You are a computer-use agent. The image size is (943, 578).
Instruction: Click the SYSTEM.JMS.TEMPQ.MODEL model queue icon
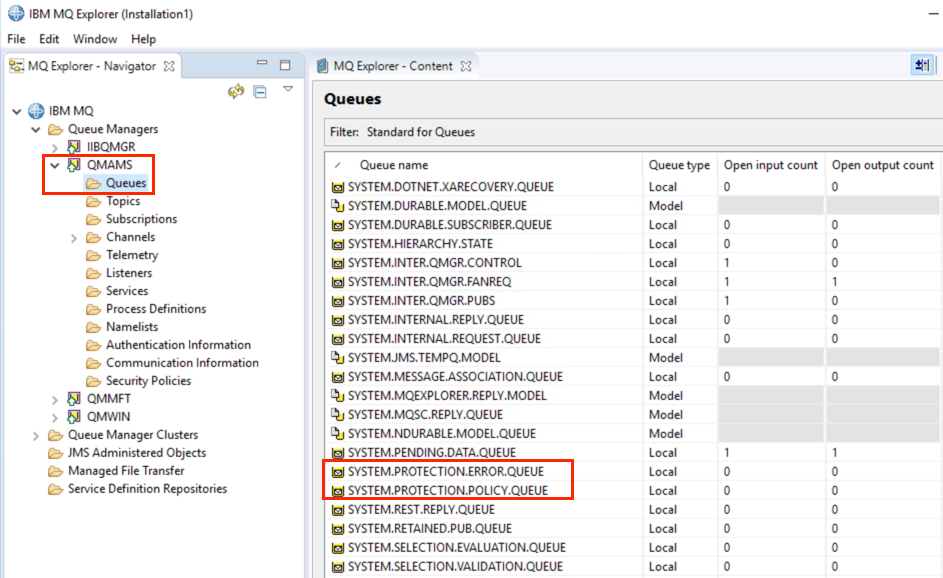point(338,358)
